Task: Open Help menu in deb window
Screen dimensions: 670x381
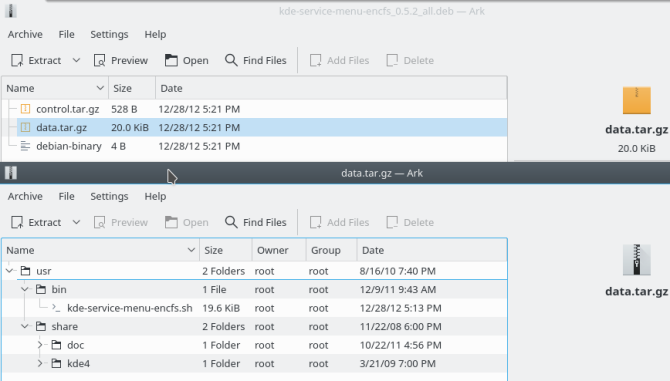Action: pyautogui.click(x=155, y=35)
